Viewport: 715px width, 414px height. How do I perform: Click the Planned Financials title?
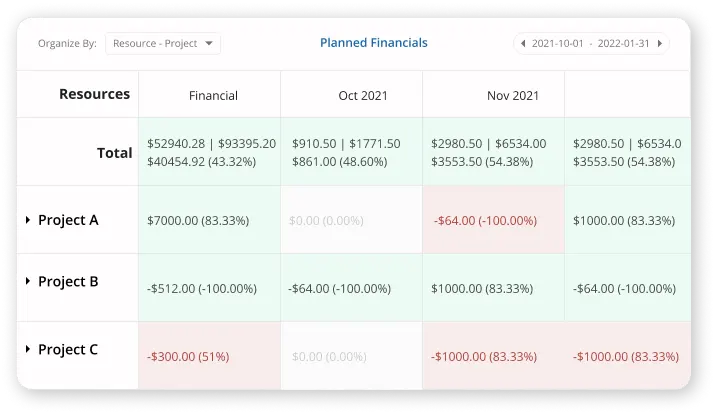[373, 43]
